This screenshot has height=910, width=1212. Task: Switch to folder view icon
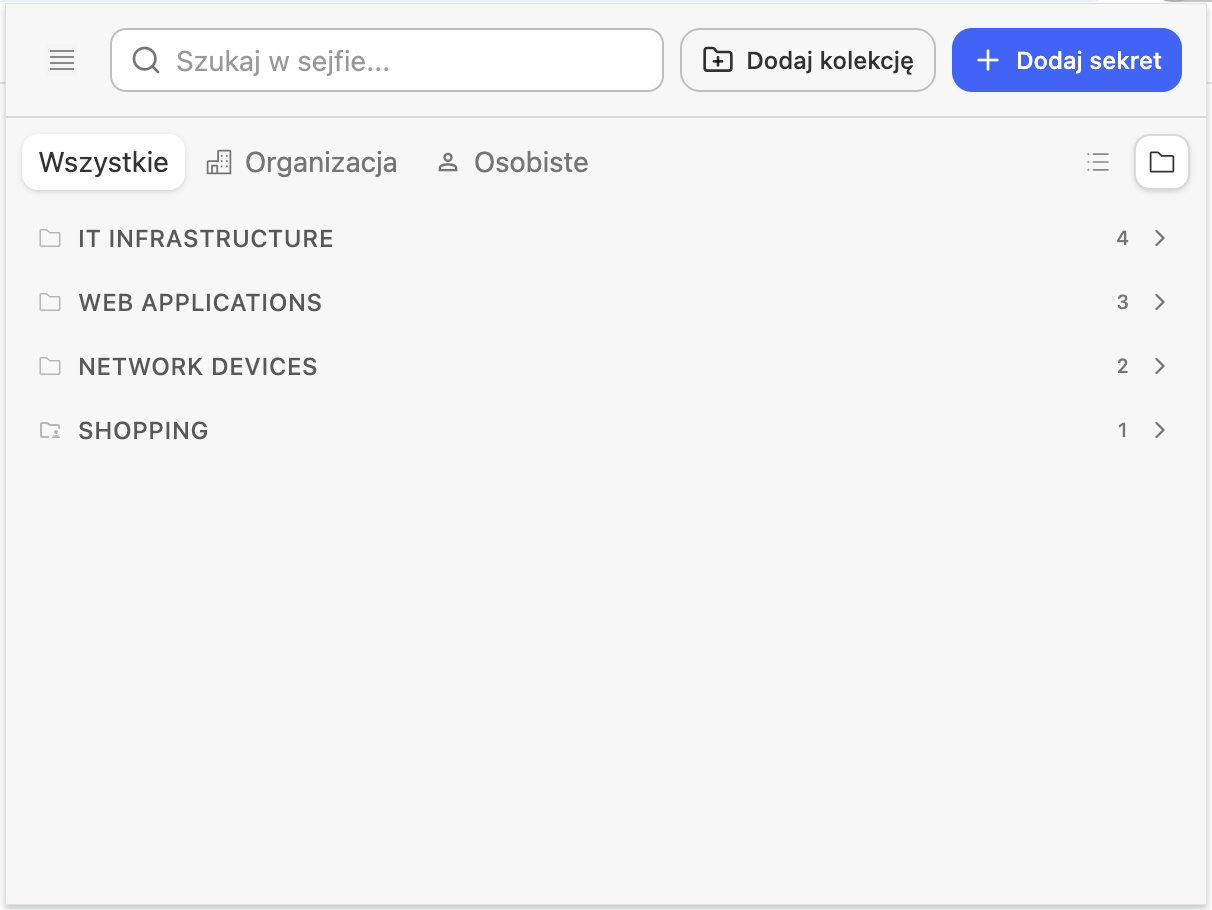(x=1162, y=162)
